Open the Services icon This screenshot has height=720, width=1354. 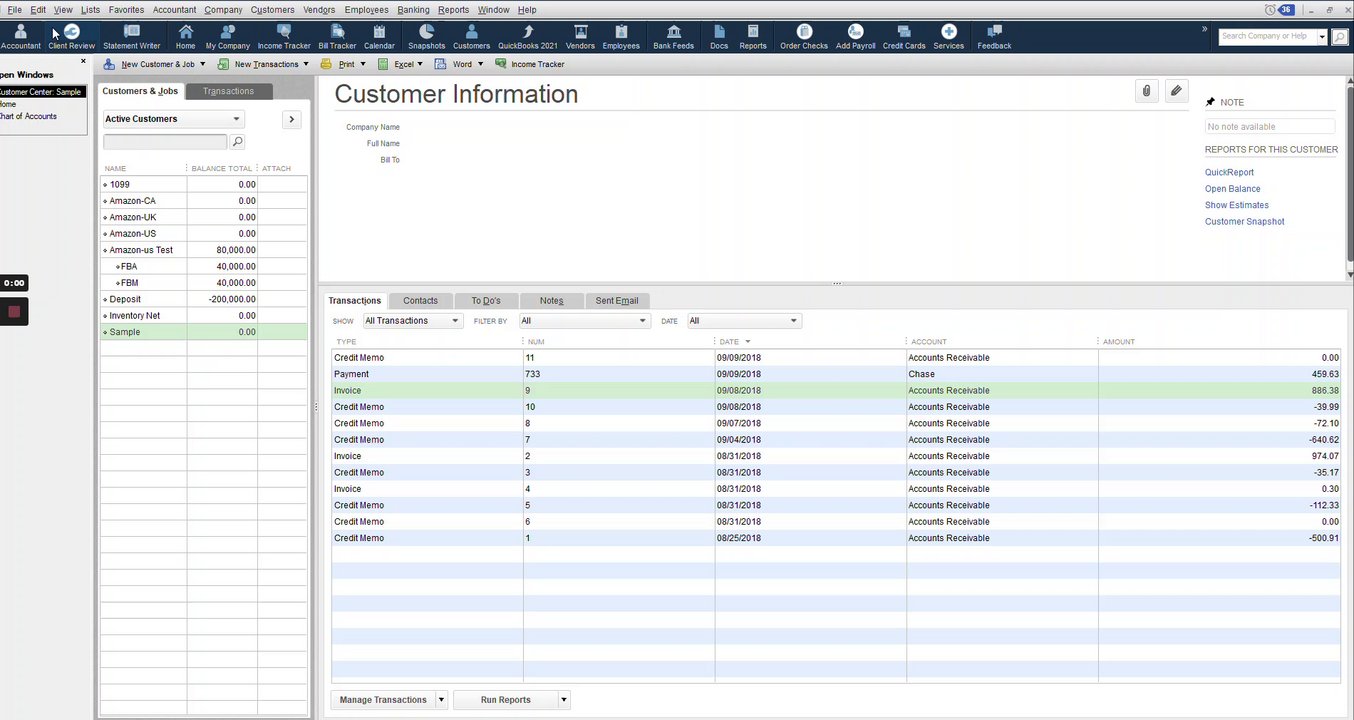[x=949, y=37]
